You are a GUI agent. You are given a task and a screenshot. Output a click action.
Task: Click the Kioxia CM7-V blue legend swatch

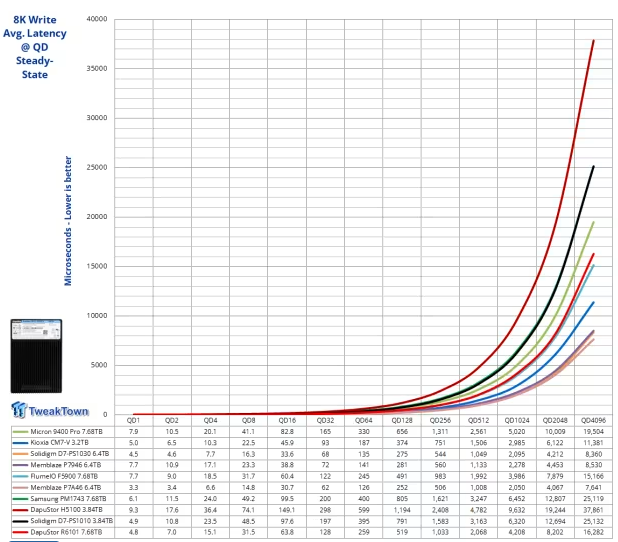click(20, 443)
